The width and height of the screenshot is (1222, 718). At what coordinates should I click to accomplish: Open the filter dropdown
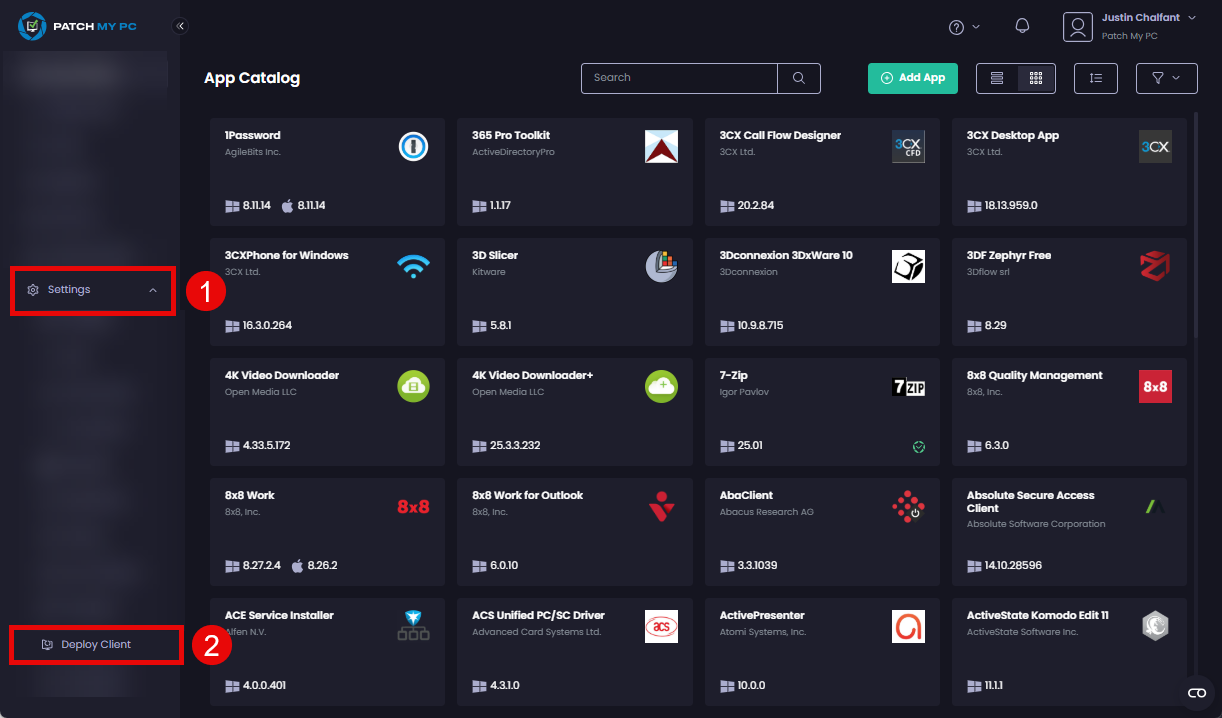coord(1166,78)
